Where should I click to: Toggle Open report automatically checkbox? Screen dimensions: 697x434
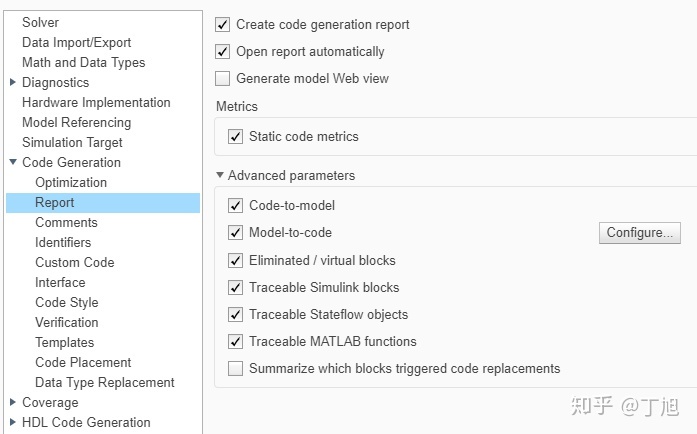(x=223, y=51)
